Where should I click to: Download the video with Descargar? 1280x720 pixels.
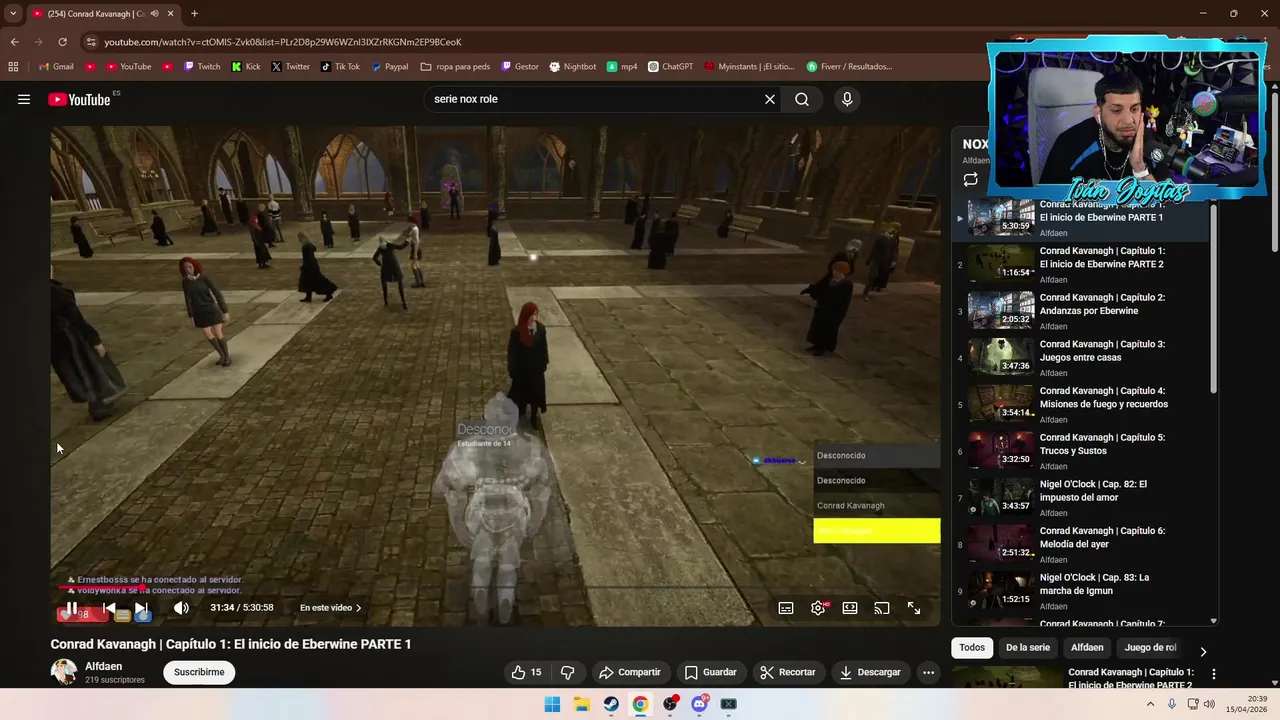tap(870, 672)
